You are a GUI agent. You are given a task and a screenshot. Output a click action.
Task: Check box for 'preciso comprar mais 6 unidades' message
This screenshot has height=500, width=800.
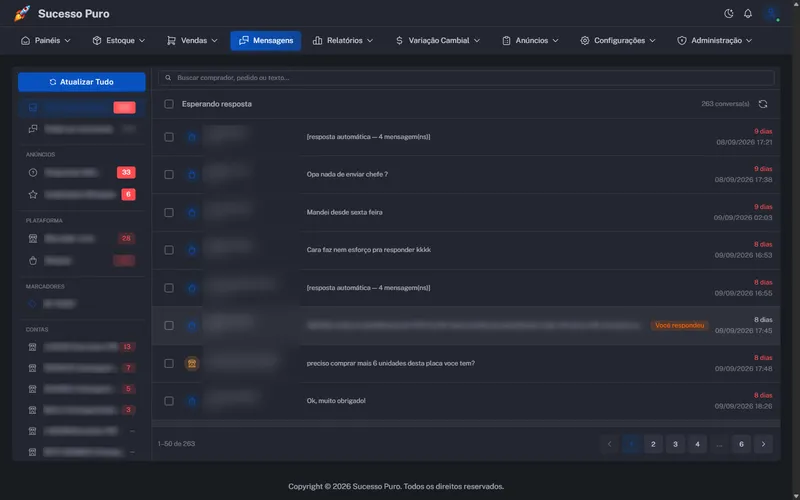pos(169,363)
